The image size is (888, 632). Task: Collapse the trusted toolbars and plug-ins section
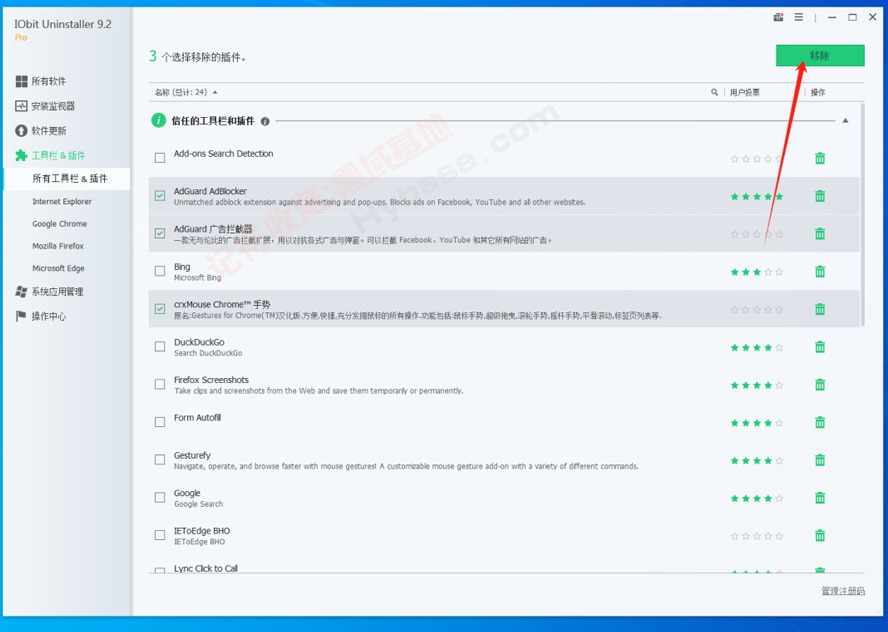pyautogui.click(x=846, y=121)
